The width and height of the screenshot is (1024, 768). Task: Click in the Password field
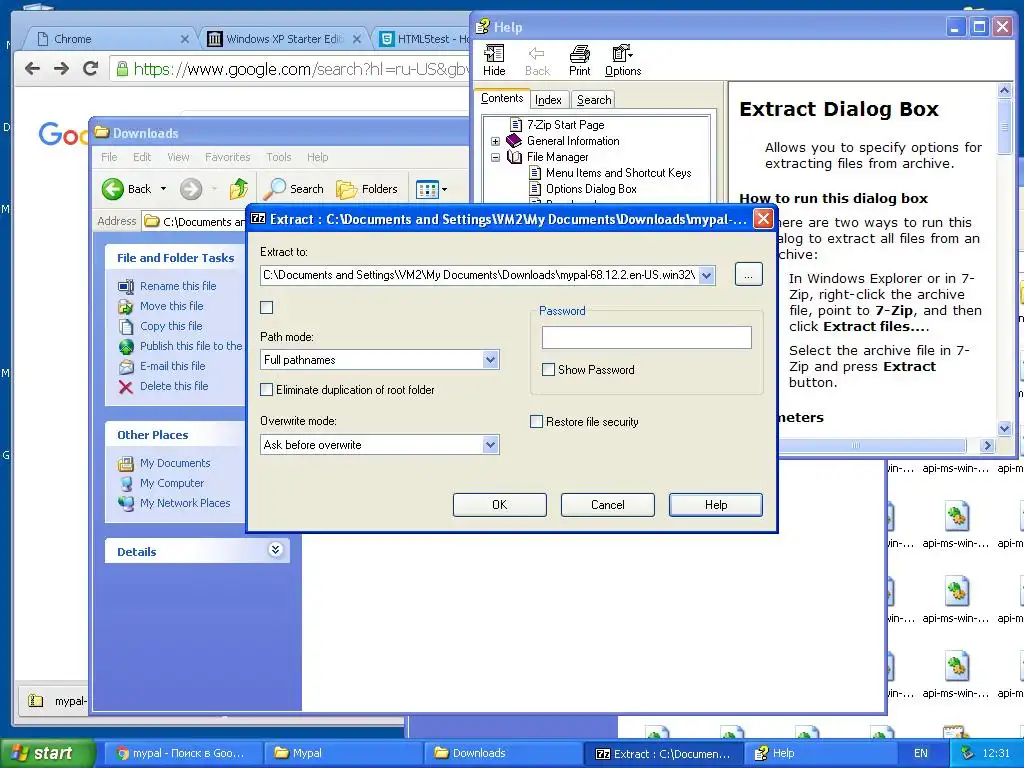tap(647, 338)
